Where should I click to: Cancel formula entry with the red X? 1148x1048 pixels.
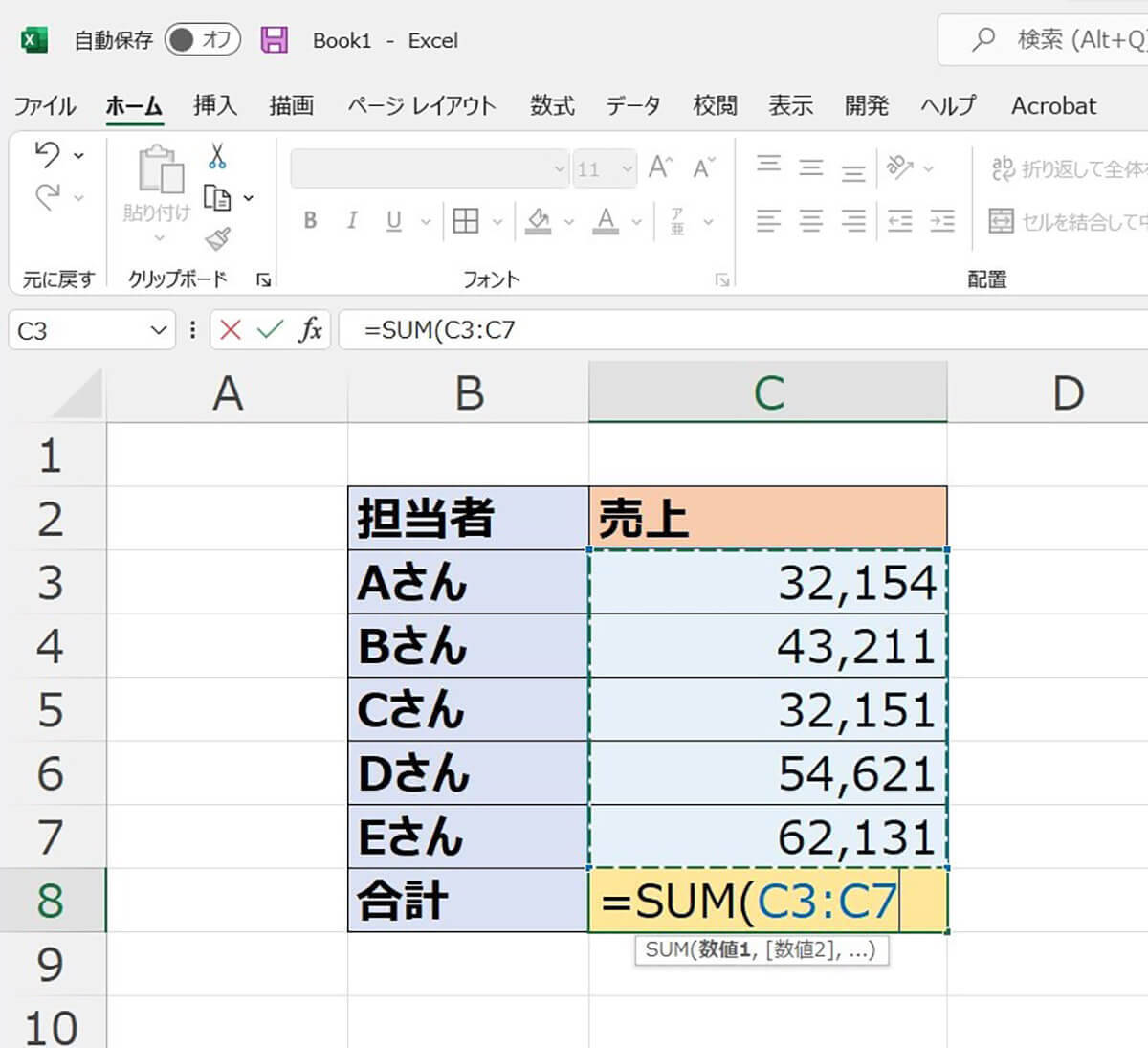[x=230, y=330]
